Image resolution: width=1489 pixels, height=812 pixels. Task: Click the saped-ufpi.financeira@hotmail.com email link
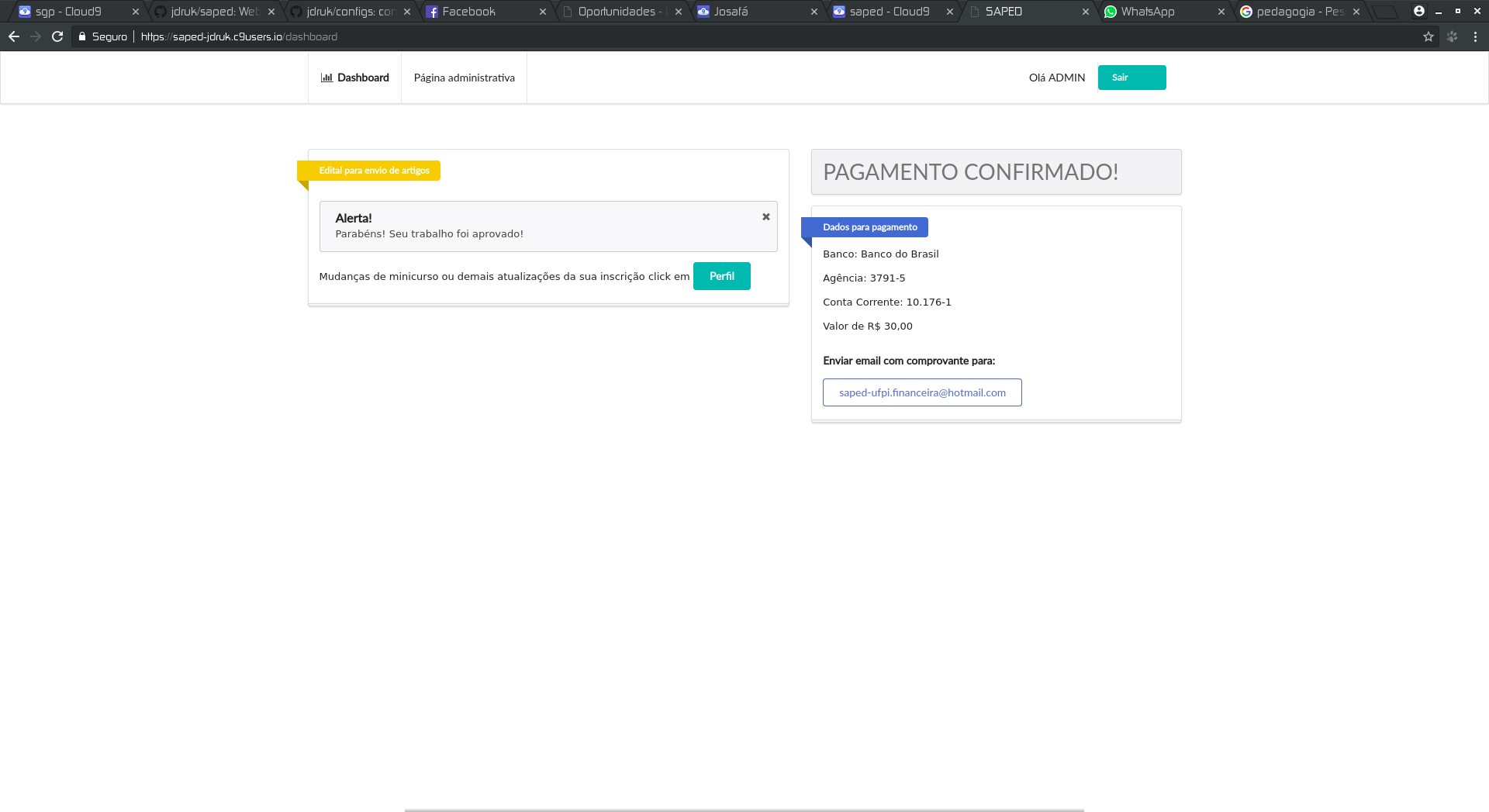coord(922,392)
